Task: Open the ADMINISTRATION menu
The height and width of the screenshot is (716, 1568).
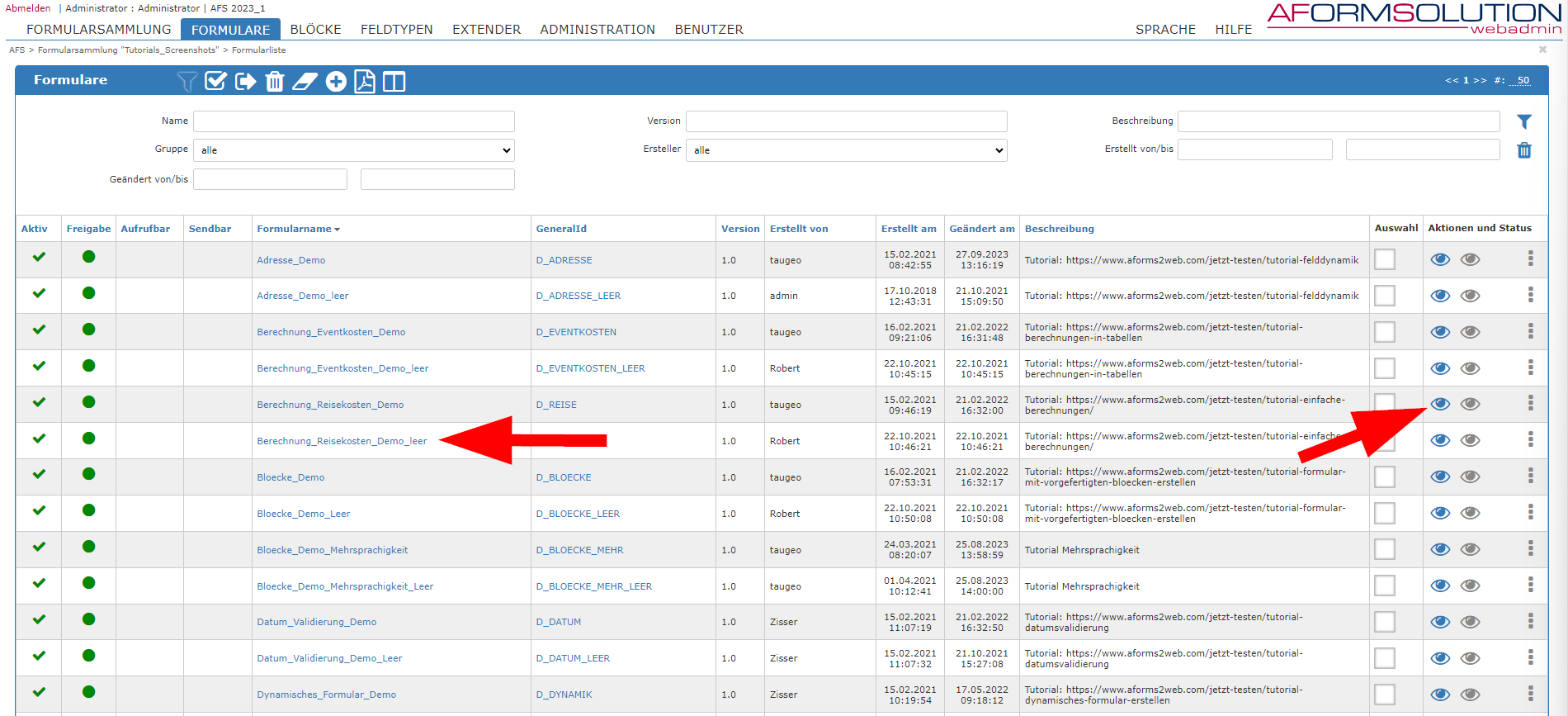Action: click(597, 30)
